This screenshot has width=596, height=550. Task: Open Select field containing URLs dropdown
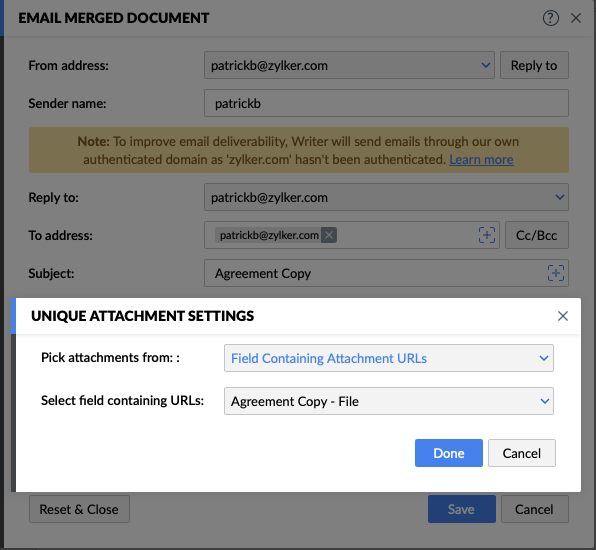388,401
